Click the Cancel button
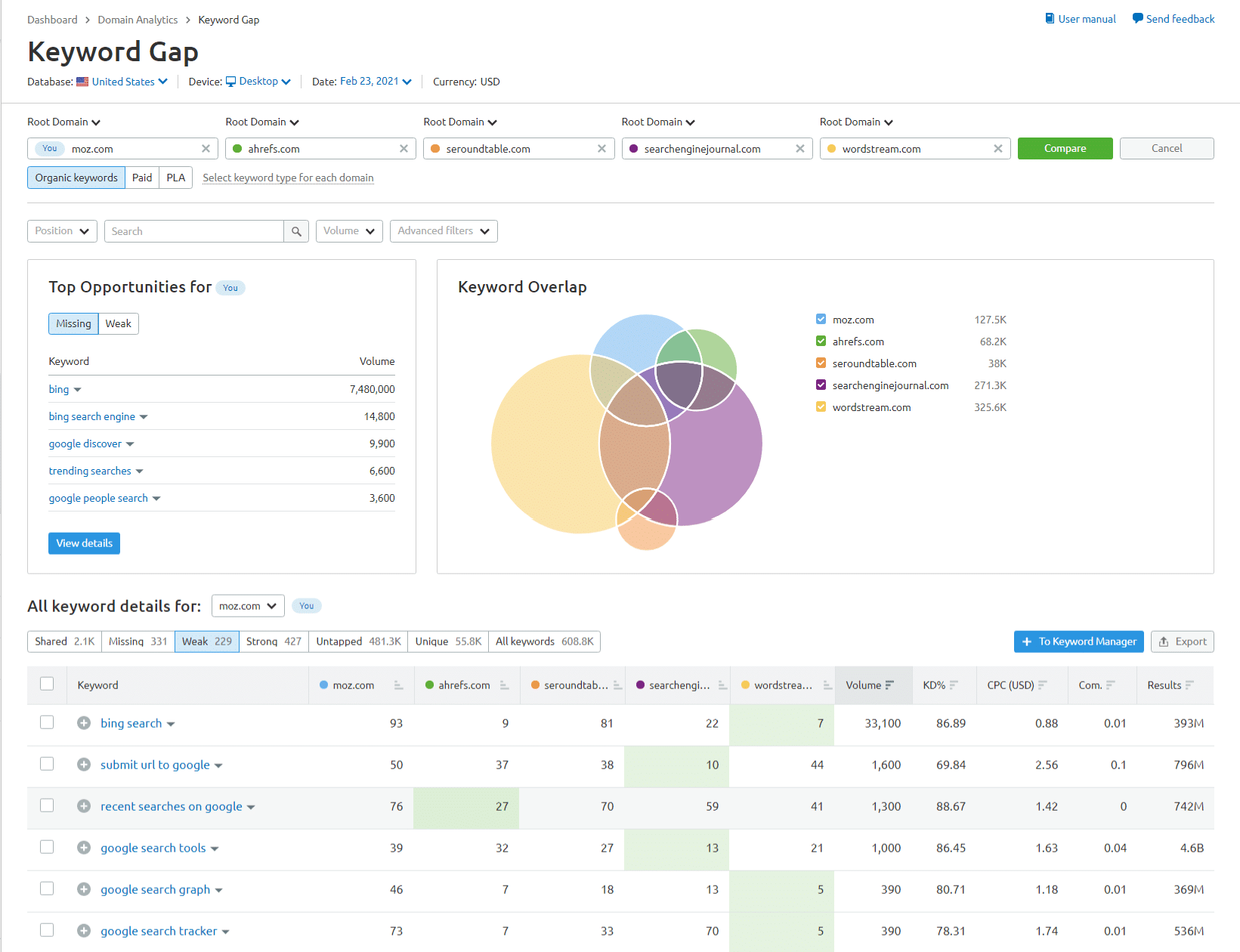 [x=1167, y=149]
